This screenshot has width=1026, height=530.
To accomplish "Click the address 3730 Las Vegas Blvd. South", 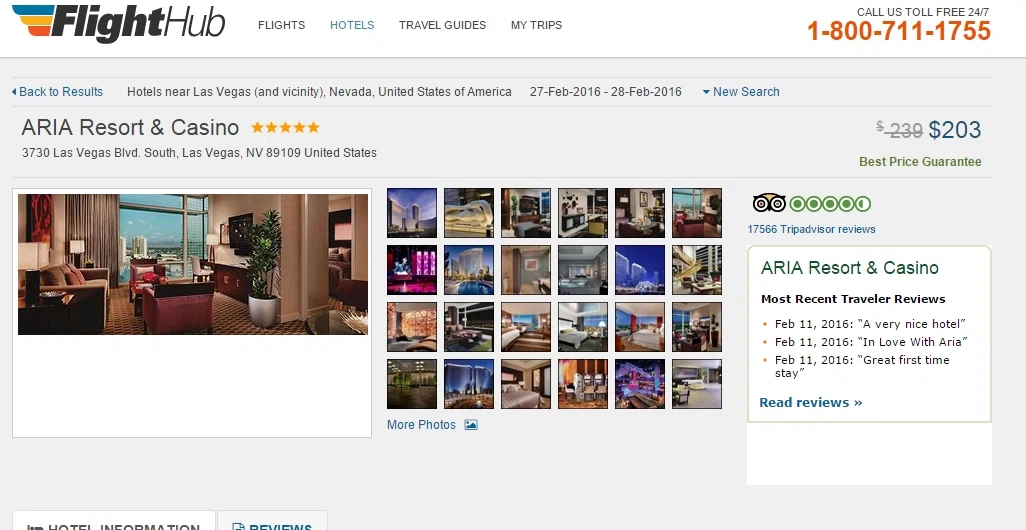I will click(199, 152).
